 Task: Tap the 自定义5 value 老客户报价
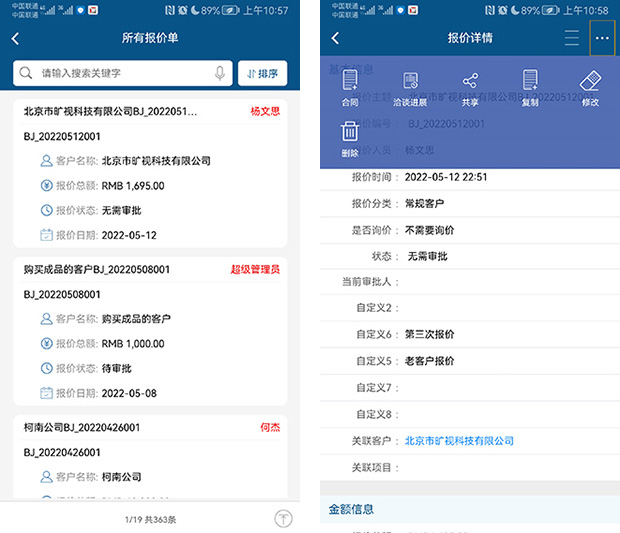tap(429, 361)
